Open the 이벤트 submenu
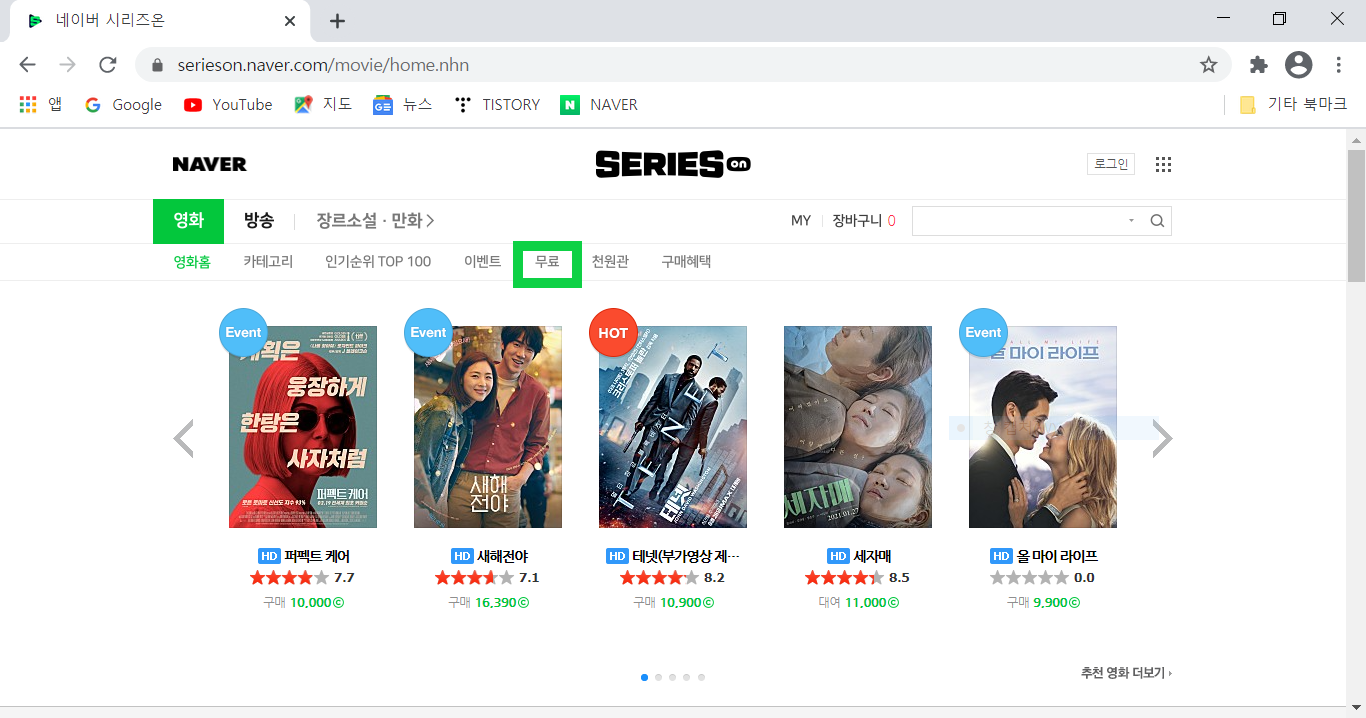The width and height of the screenshot is (1366, 718). point(482,262)
